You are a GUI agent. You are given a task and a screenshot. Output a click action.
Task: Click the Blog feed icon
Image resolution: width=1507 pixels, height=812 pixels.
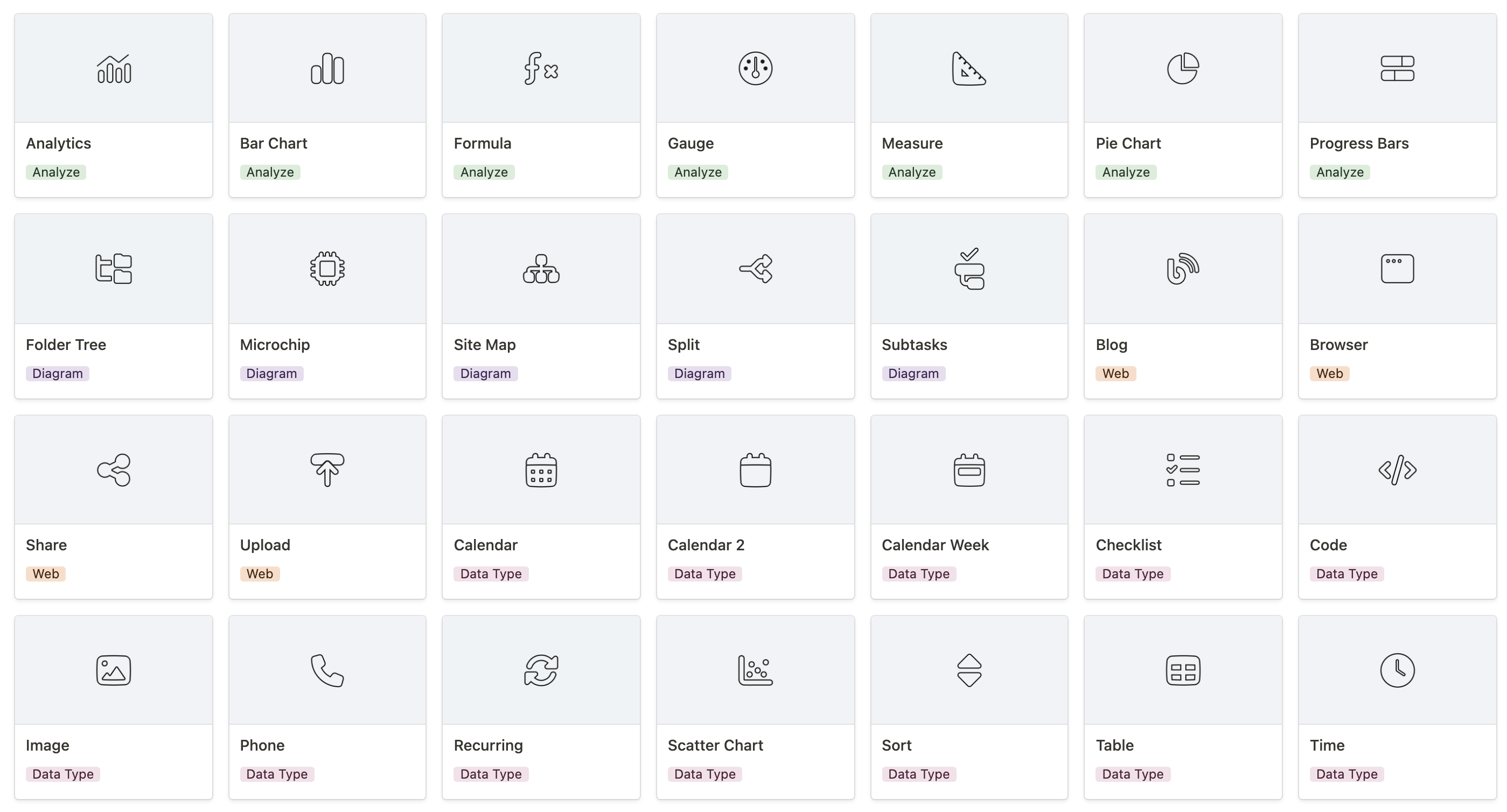click(1183, 269)
